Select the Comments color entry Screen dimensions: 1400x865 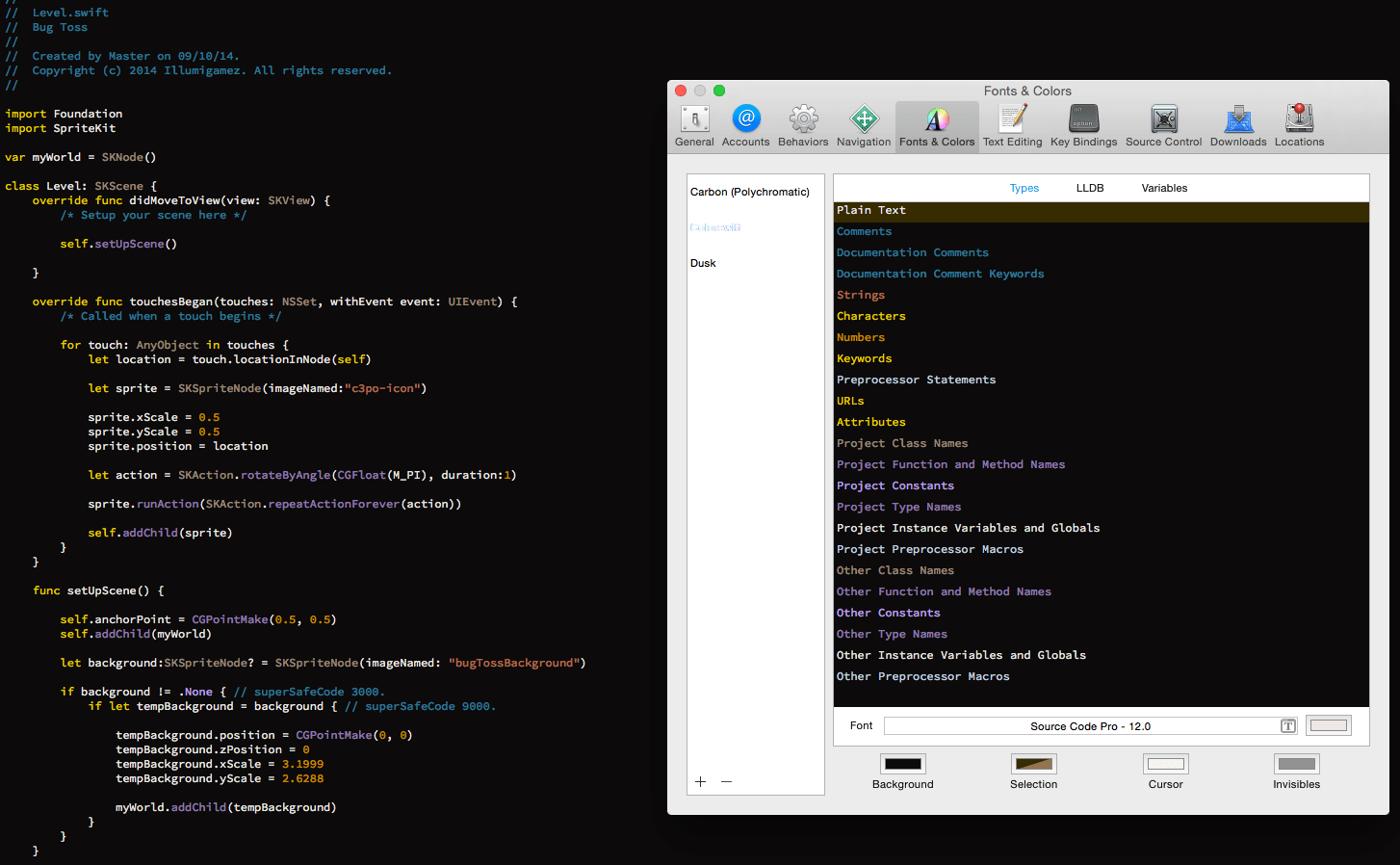864,231
